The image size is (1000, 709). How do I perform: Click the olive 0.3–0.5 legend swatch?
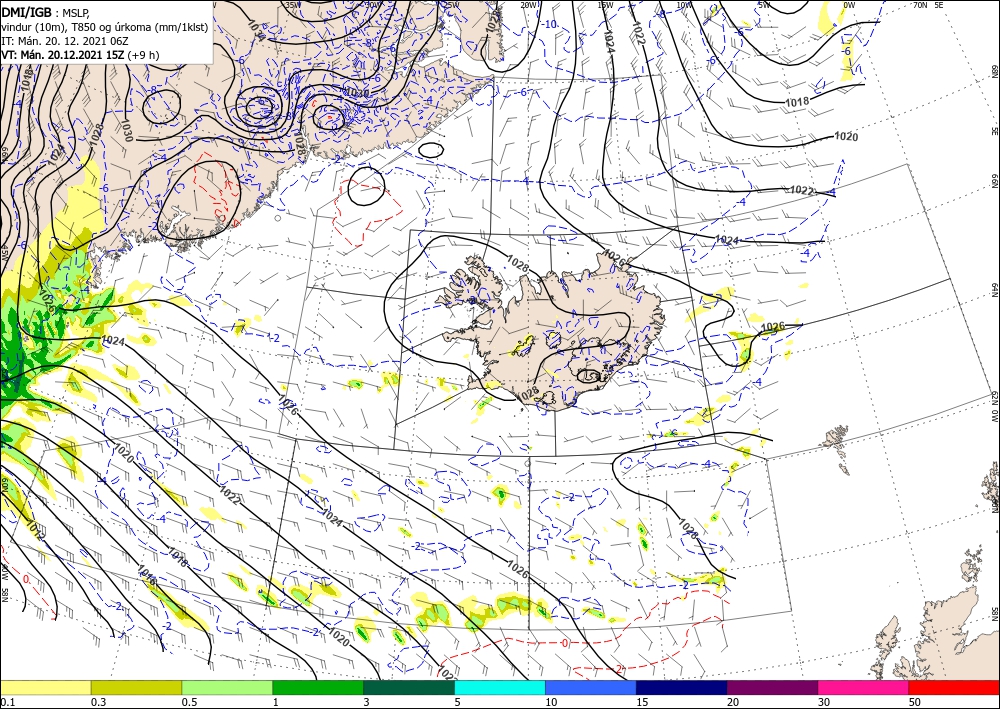(136, 687)
